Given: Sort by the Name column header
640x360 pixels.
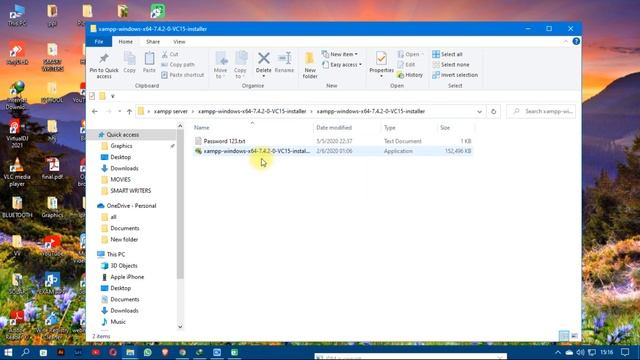Looking at the screenshot, I should (x=252, y=128).
